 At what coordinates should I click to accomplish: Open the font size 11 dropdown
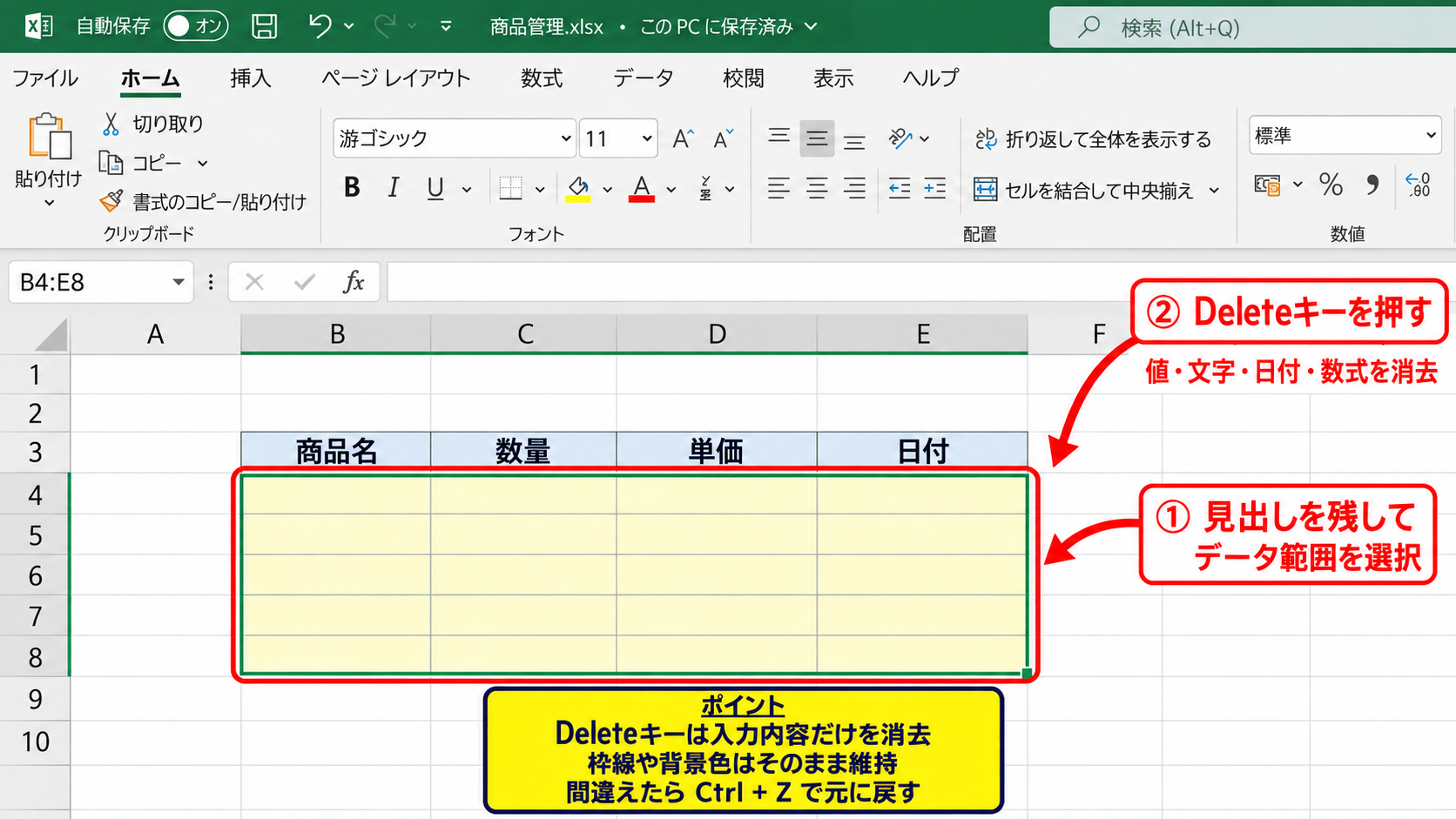tap(646, 138)
